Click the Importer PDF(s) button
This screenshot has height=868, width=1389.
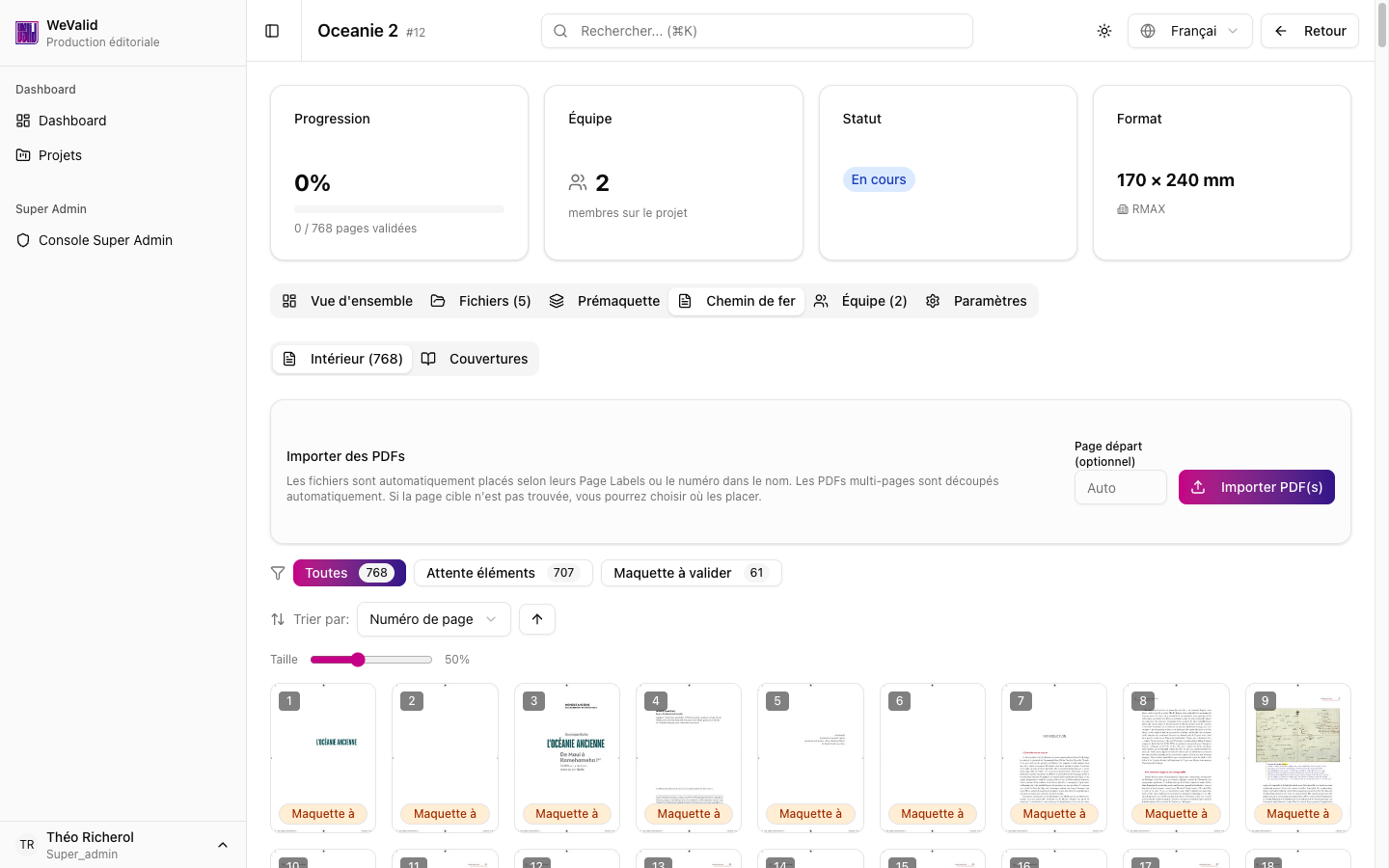pyautogui.click(x=1256, y=487)
